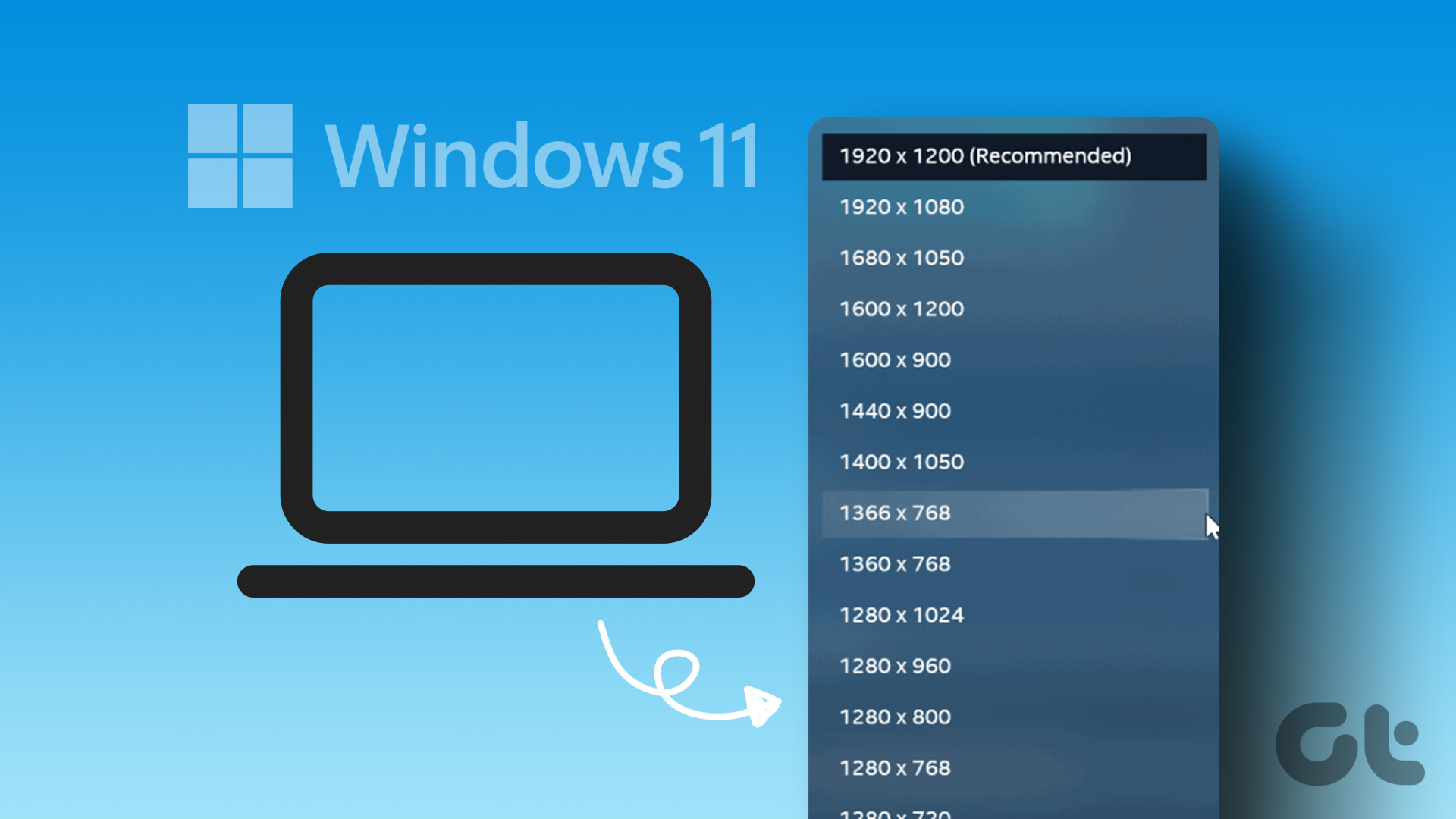Select the 1280 x 960 entry
The image size is (1456, 819).
pyautogui.click(x=1014, y=666)
